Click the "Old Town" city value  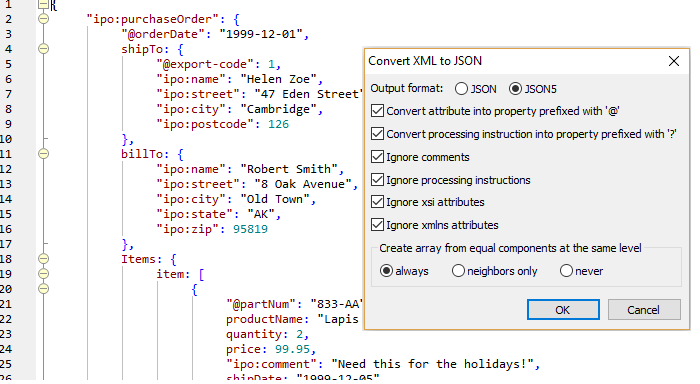[275, 199]
